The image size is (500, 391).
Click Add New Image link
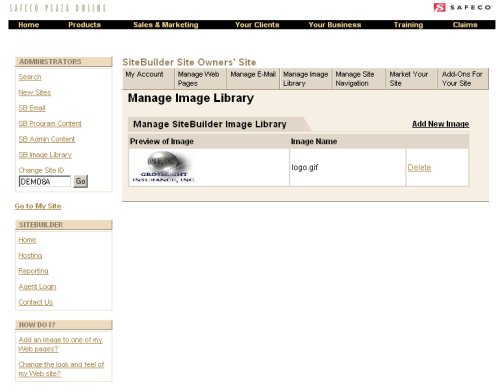[x=441, y=124]
